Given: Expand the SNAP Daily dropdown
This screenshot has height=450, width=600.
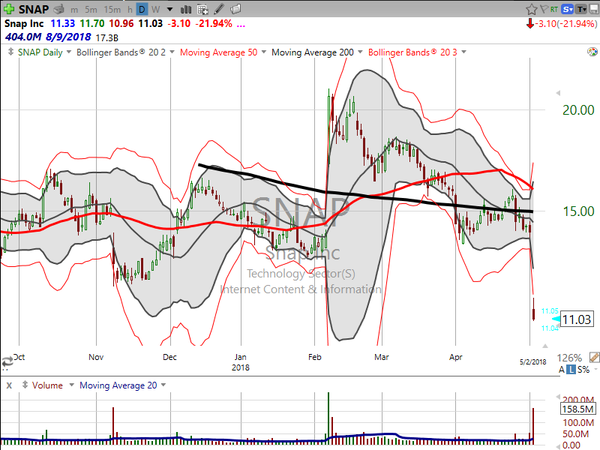Looking at the screenshot, I should coord(69,52).
